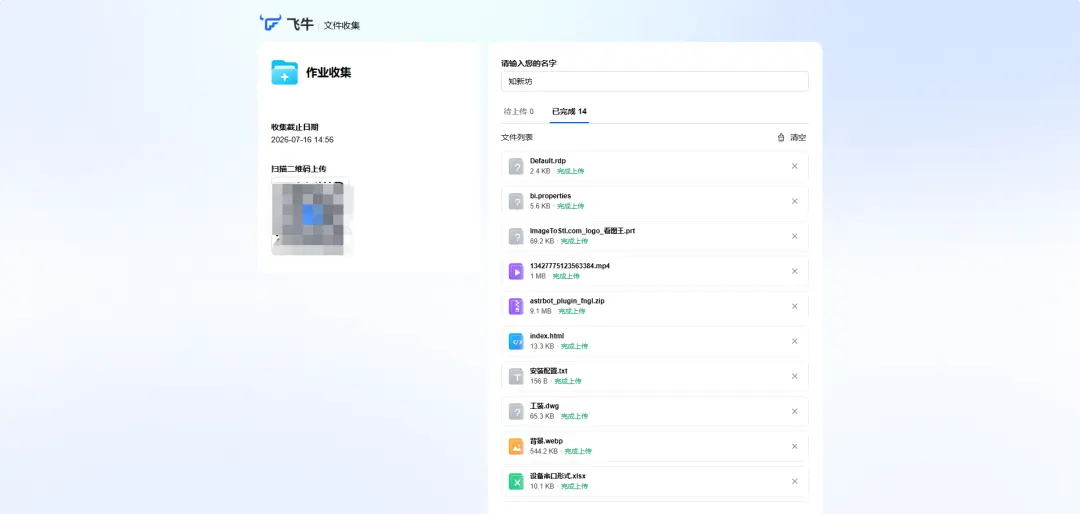Image resolution: width=1080 pixels, height=514 pixels.
Task: Click the 544.2 KB size of 背景.webp
Action: tap(543, 451)
